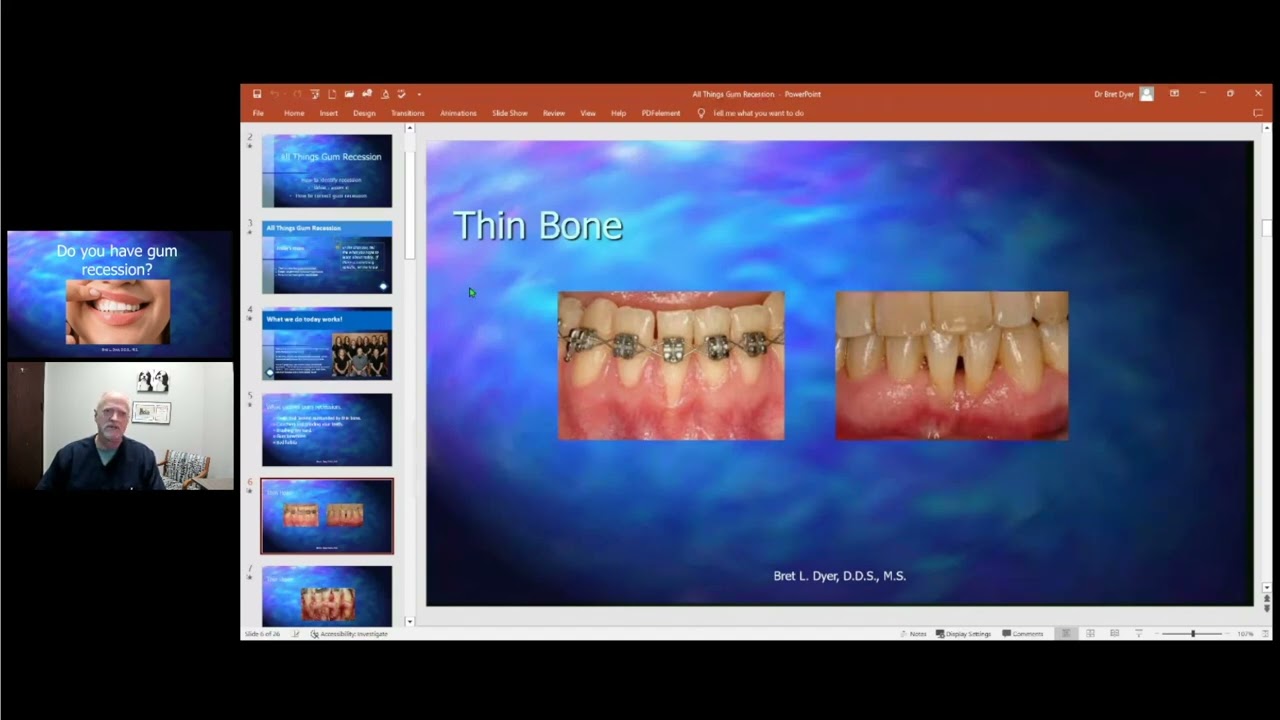Create a new blank presentation icon
The height and width of the screenshot is (720, 1280).
pos(332,94)
